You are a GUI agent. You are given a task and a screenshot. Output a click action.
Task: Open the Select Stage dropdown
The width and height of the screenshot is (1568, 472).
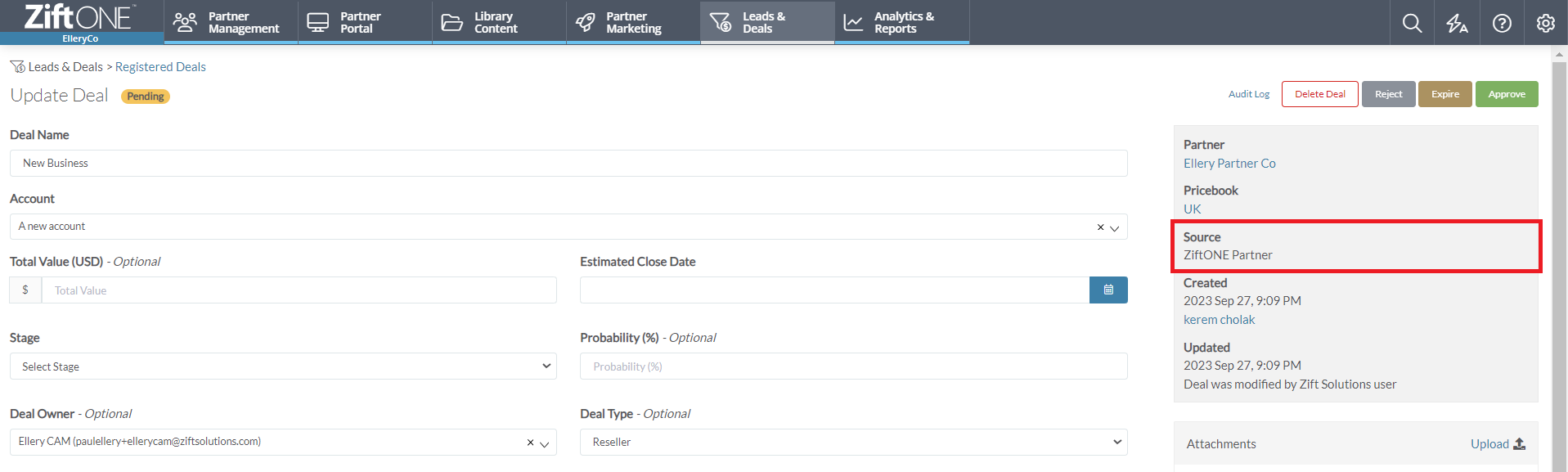(283, 366)
